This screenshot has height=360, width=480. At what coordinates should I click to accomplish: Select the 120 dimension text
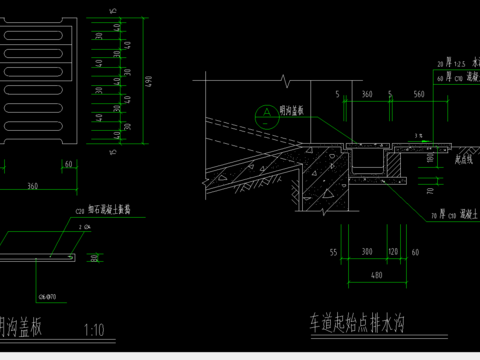(393, 252)
